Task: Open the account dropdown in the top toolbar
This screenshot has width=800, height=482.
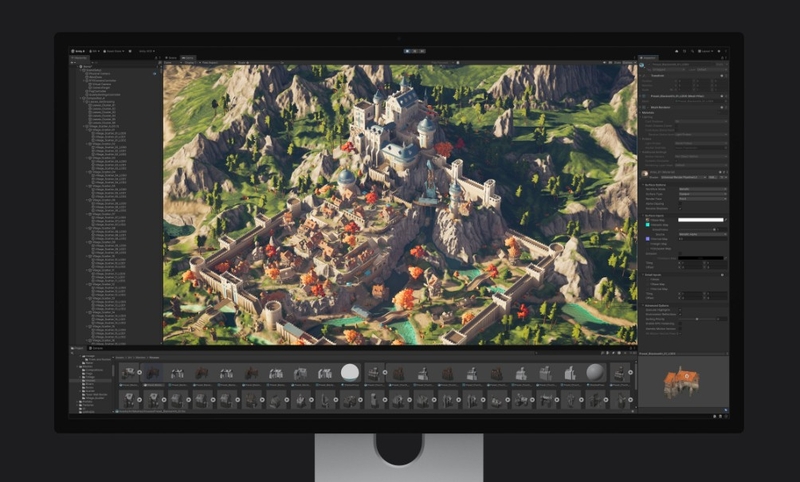Action: click(94, 51)
